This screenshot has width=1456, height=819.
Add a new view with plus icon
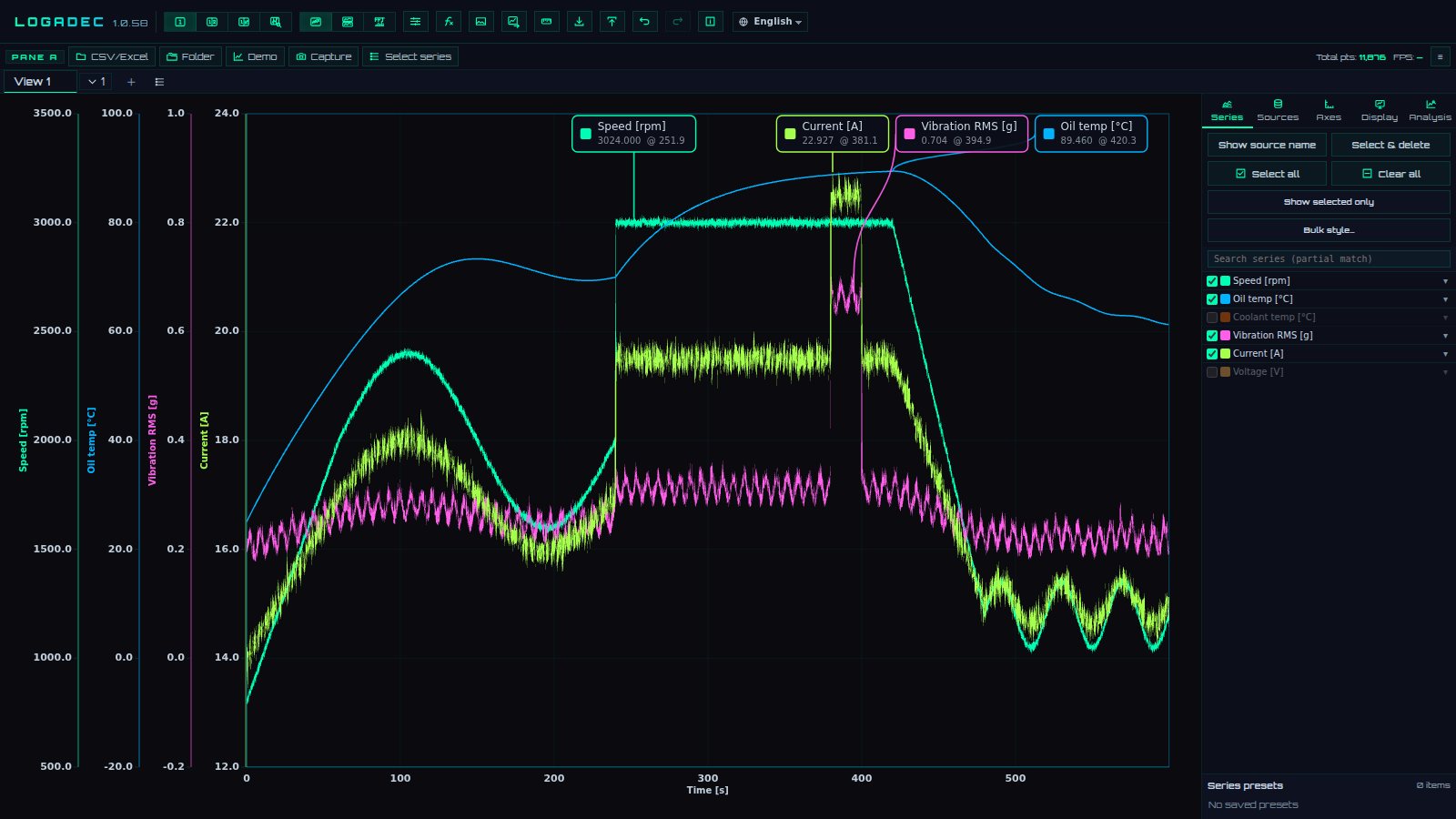point(131,82)
